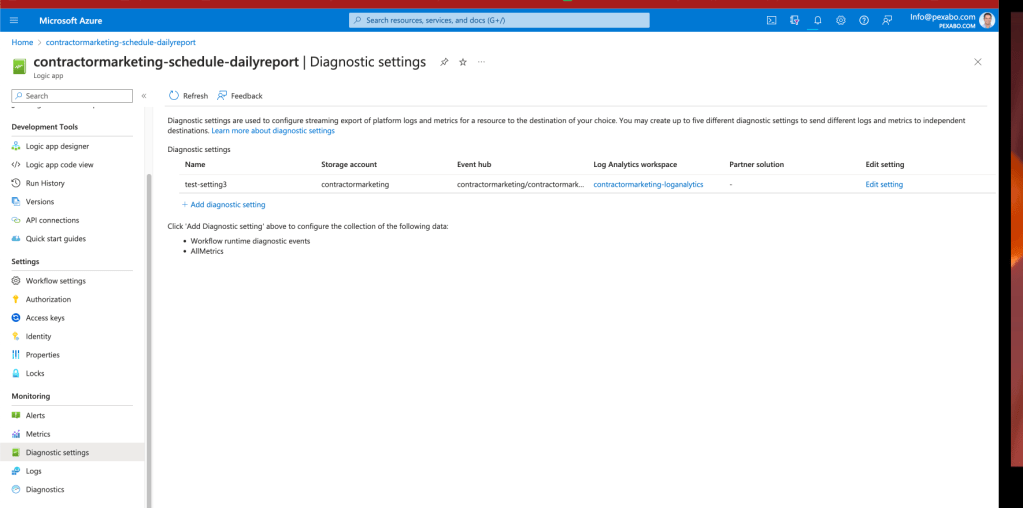Pin this blade to dashboard

click(444, 62)
